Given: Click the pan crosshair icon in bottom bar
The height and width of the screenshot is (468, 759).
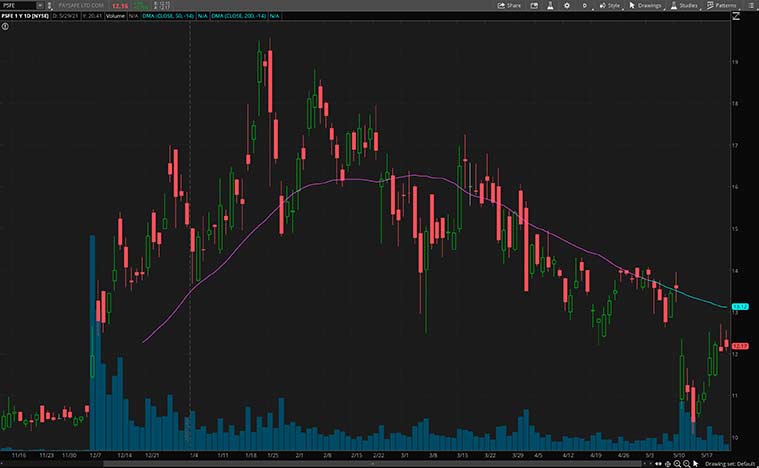Looking at the screenshot, I should (668, 464).
